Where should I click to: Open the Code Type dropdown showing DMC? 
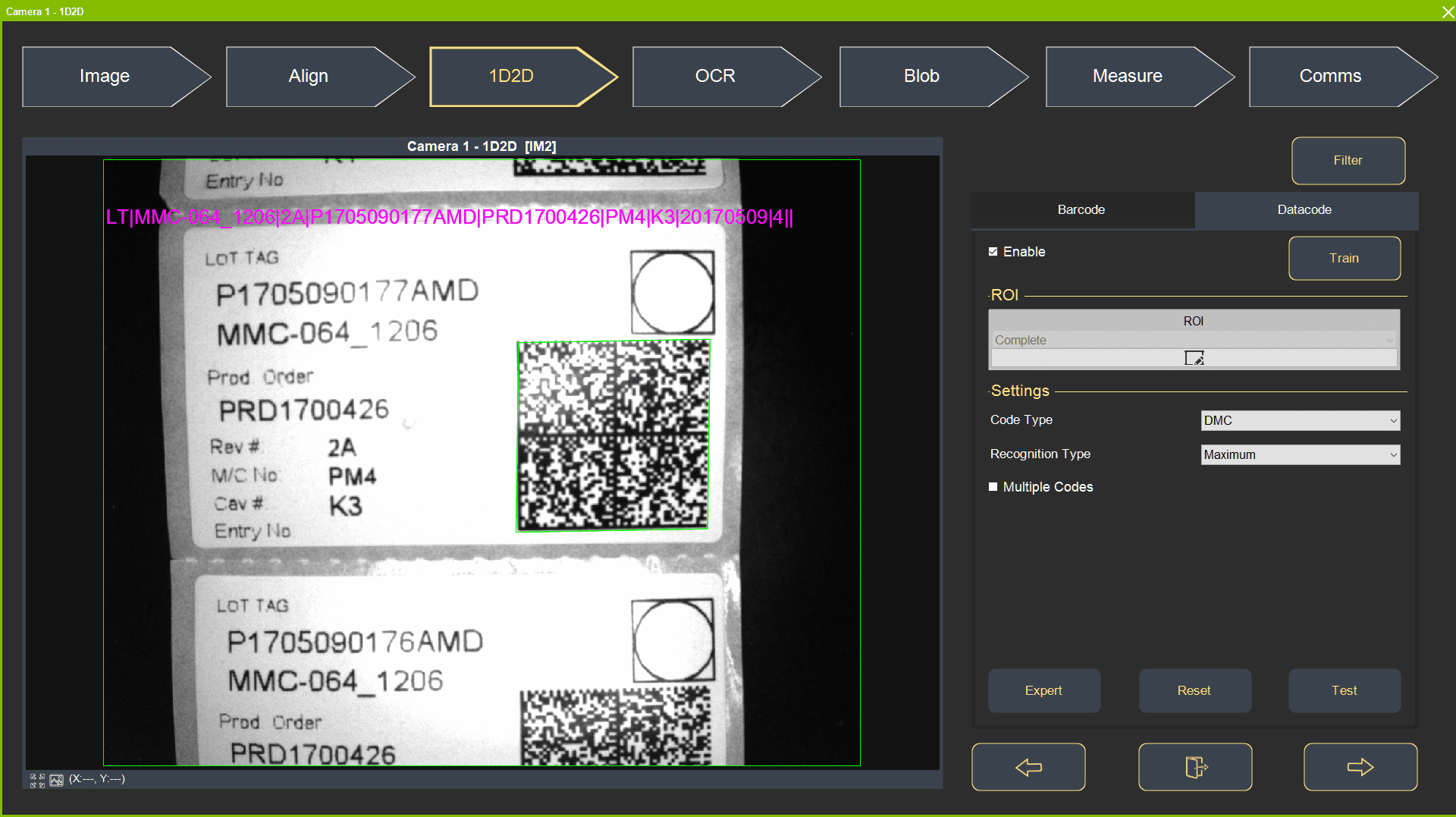tap(1301, 420)
